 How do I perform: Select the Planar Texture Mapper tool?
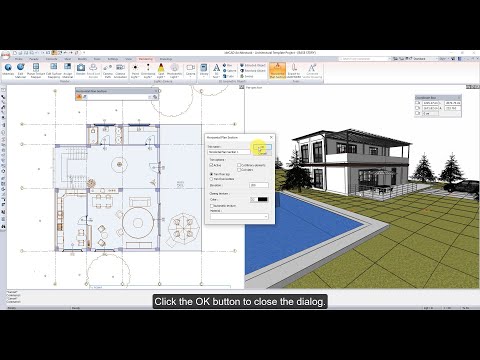(36, 70)
